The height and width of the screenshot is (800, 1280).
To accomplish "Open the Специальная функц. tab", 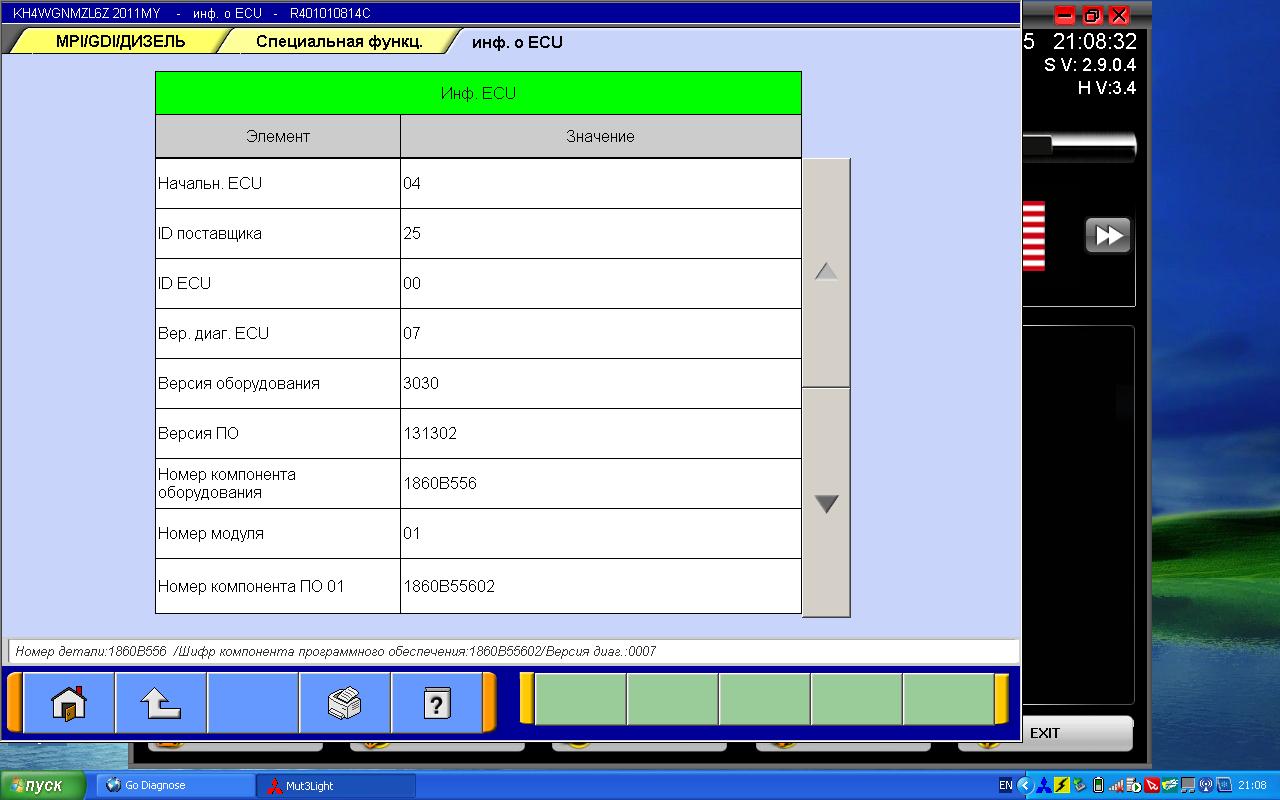I will (339, 42).
